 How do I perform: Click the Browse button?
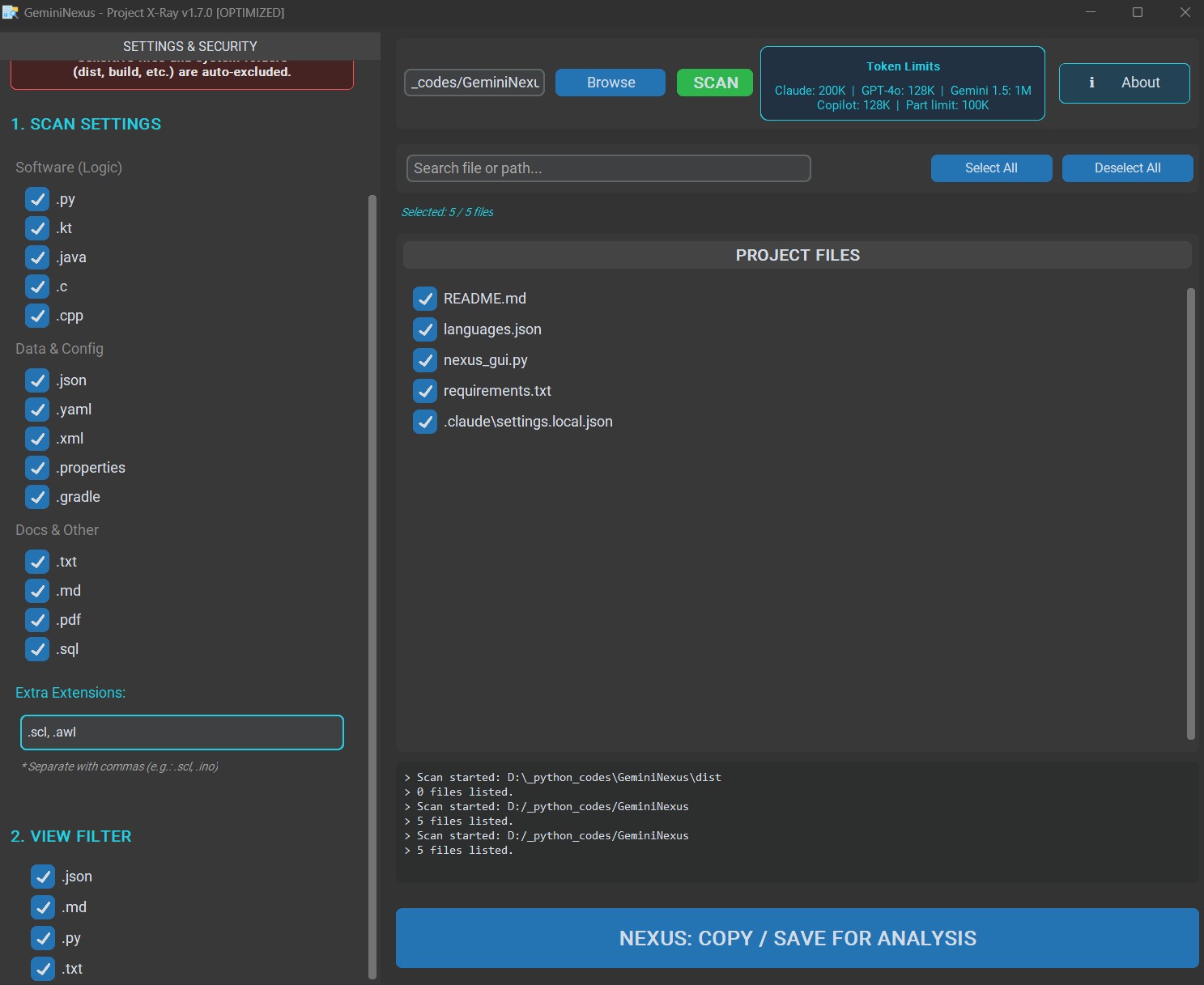click(x=611, y=83)
